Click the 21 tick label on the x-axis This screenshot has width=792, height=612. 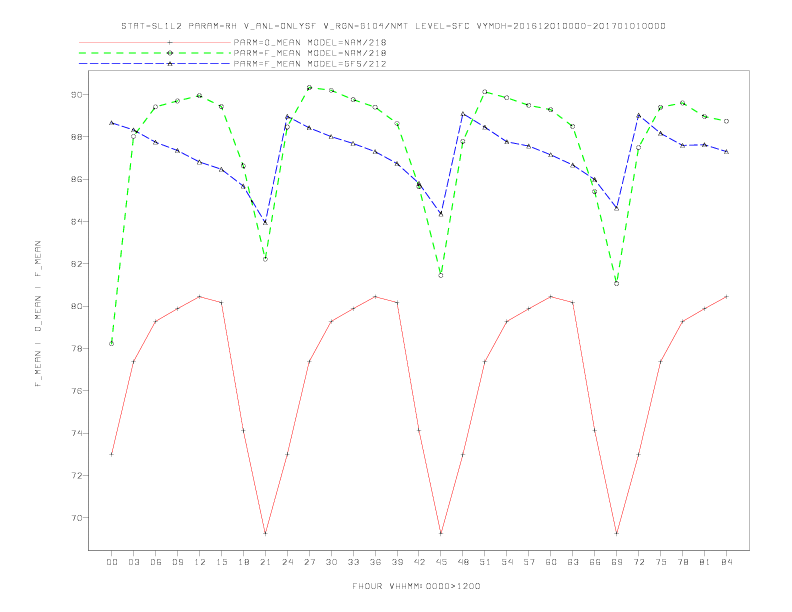point(265,562)
